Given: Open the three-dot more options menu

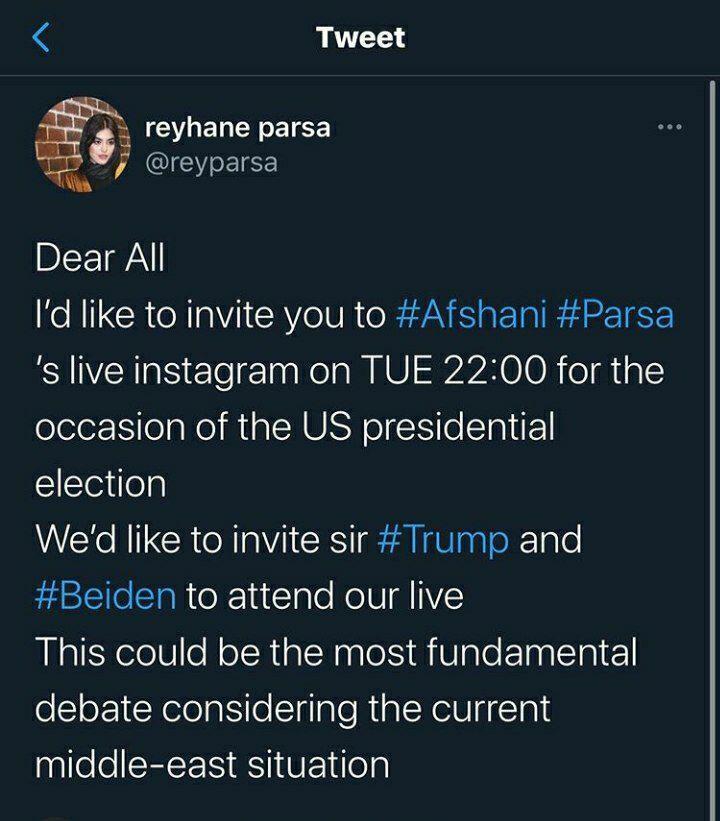Looking at the screenshot, I should click(x=669, y=127).
